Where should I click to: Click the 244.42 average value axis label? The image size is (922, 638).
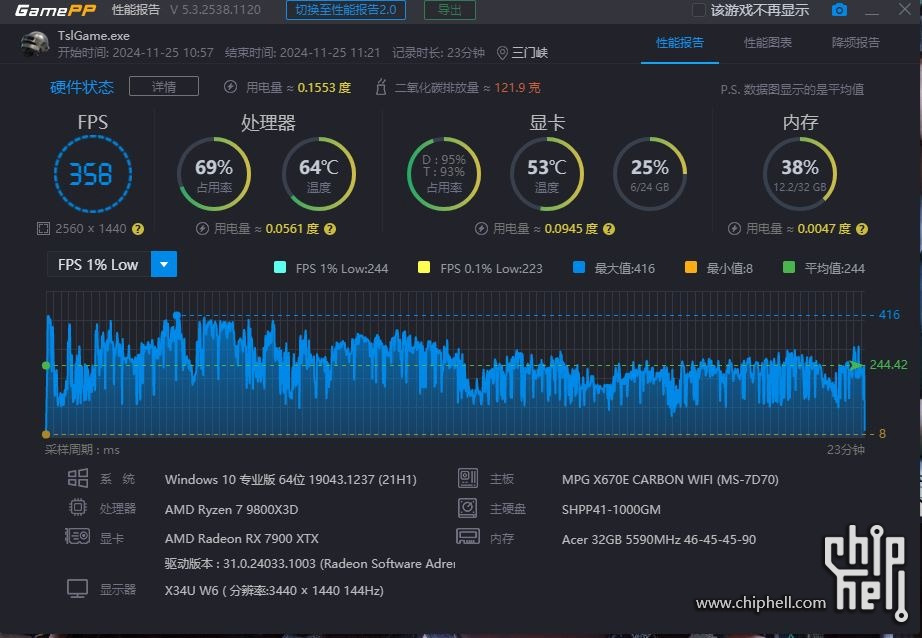click(x=888, y=365)
